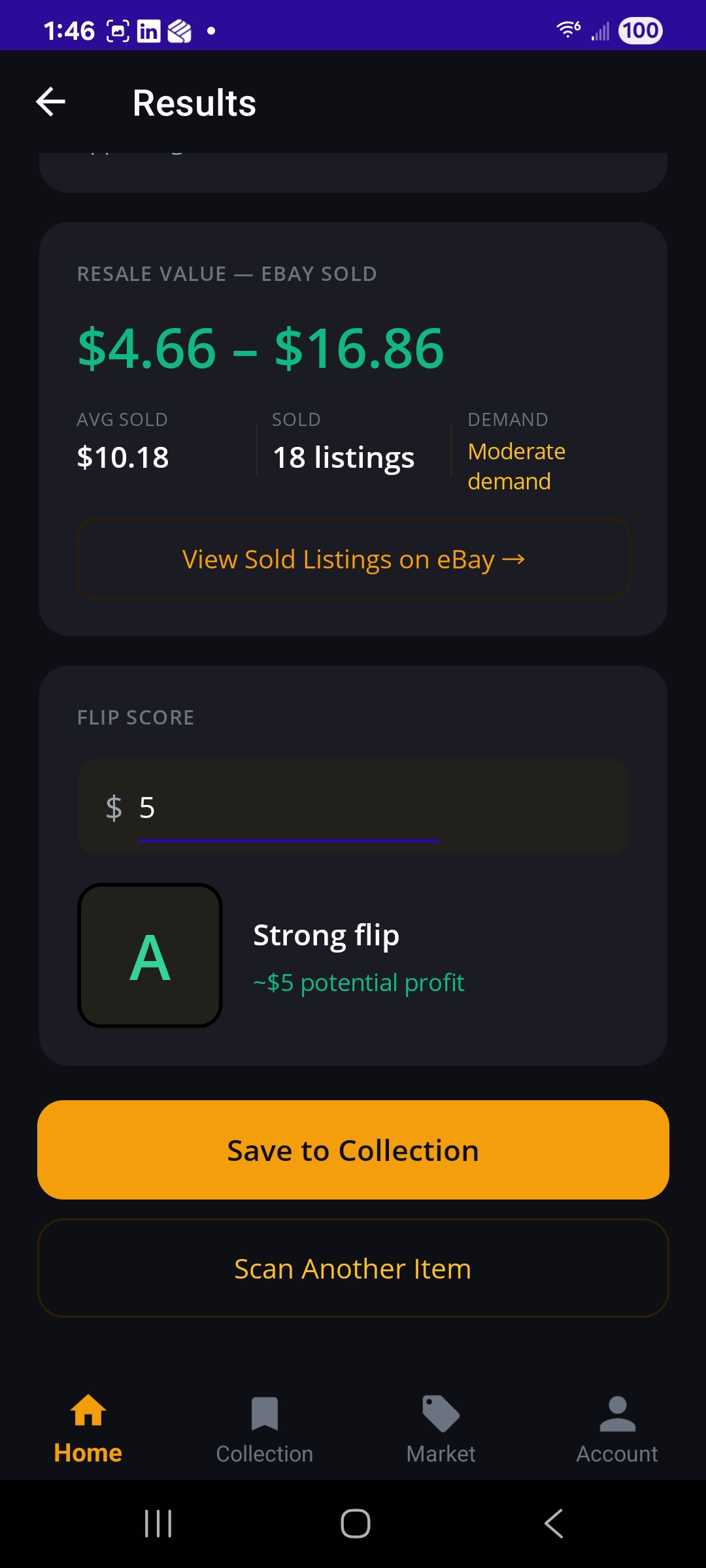The width and height of the screenshot is (706, 1568).
Task: Tap the LinkedIn notification icon in status bar
Action: pos(148,31)
